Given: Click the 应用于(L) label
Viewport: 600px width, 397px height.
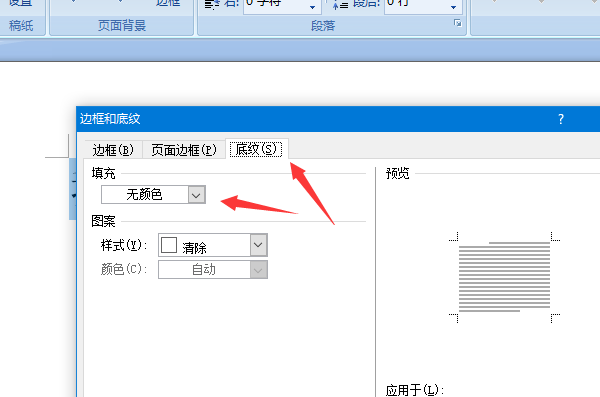Looking at the screenshot, I should click(x=414, y=390).
